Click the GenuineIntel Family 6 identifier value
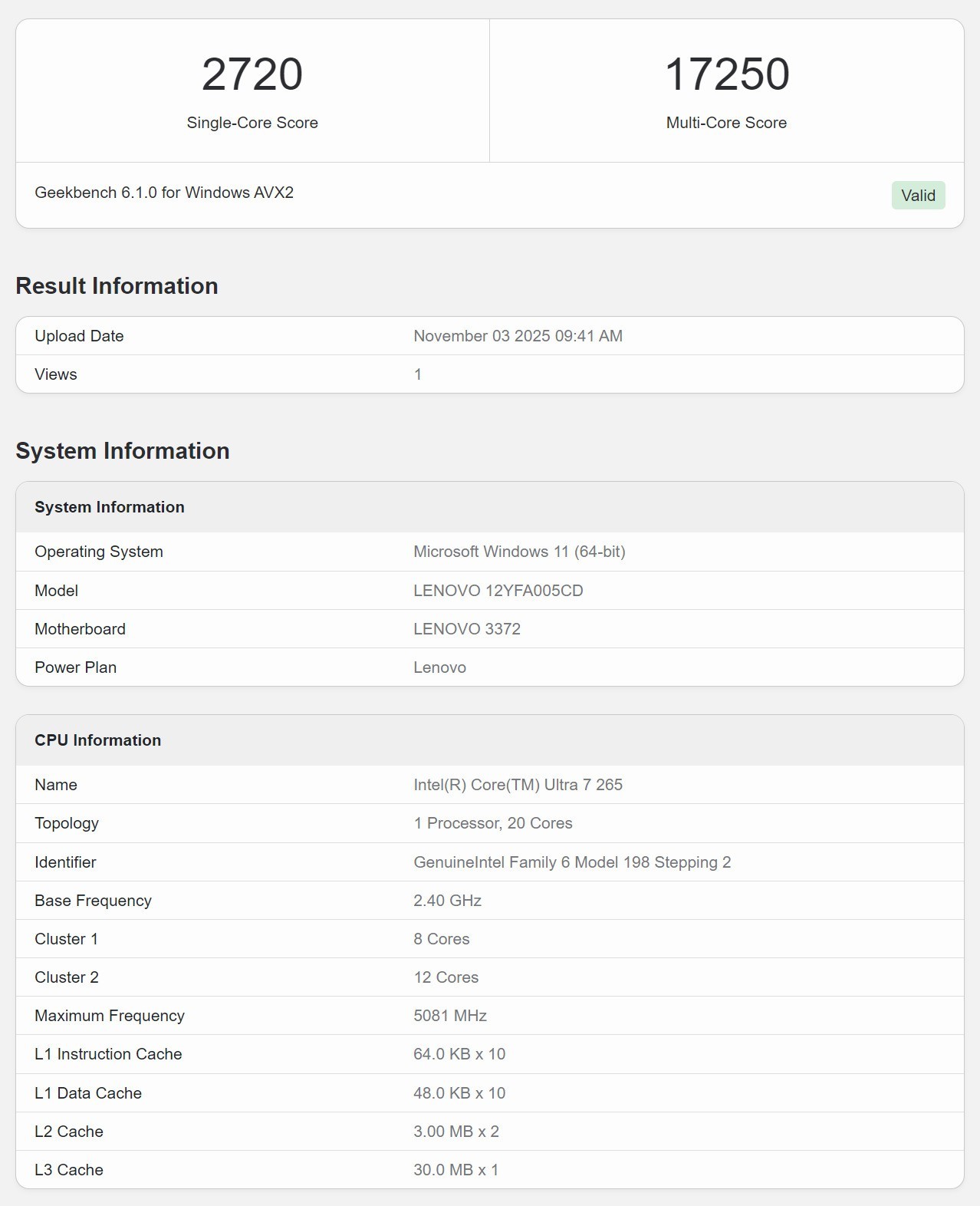The height and width of the screenshot is (1206, 980). 571,862
